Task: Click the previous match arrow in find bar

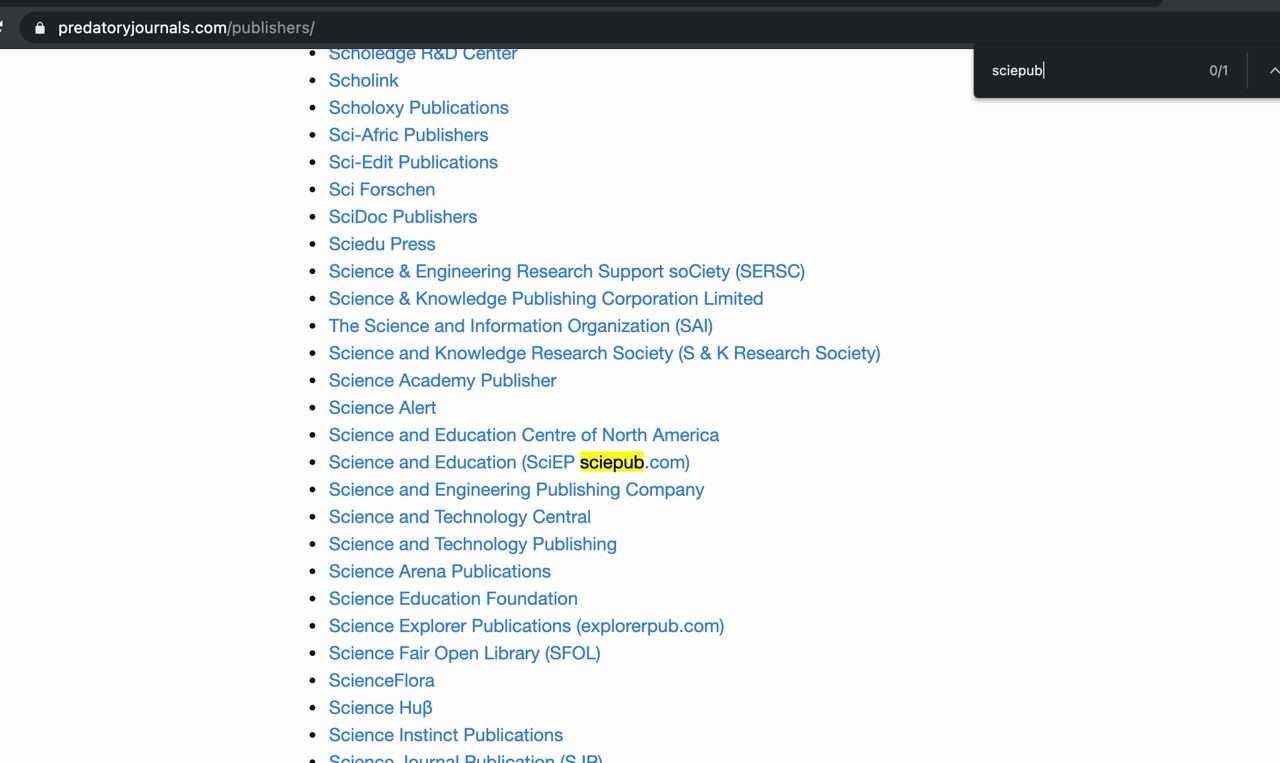Action: [1273, 70]
